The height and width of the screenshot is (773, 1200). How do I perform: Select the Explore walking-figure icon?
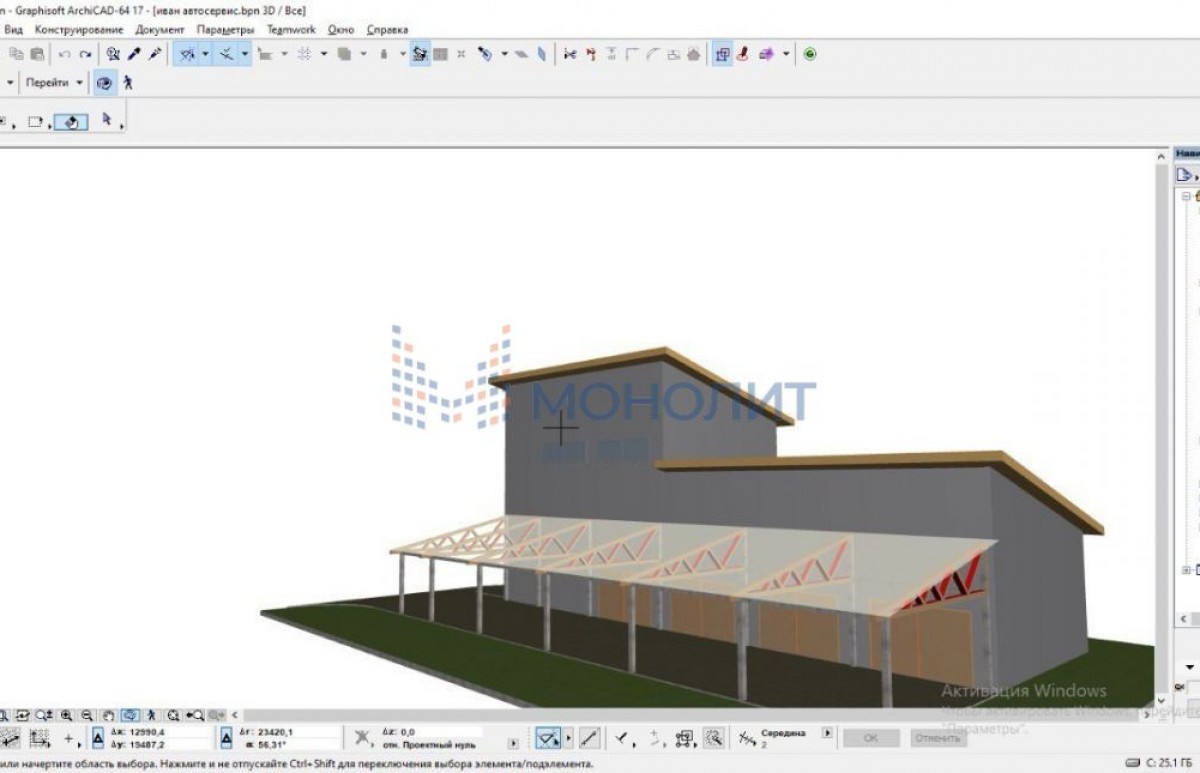127,83
